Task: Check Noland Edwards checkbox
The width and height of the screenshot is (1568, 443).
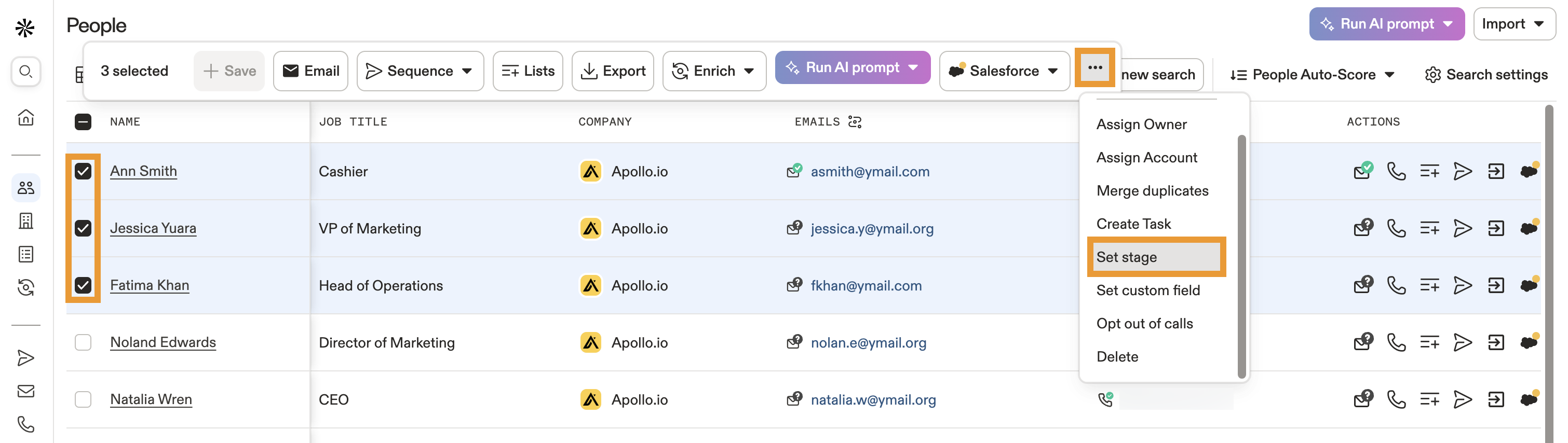Action: [x=83, y=342]
